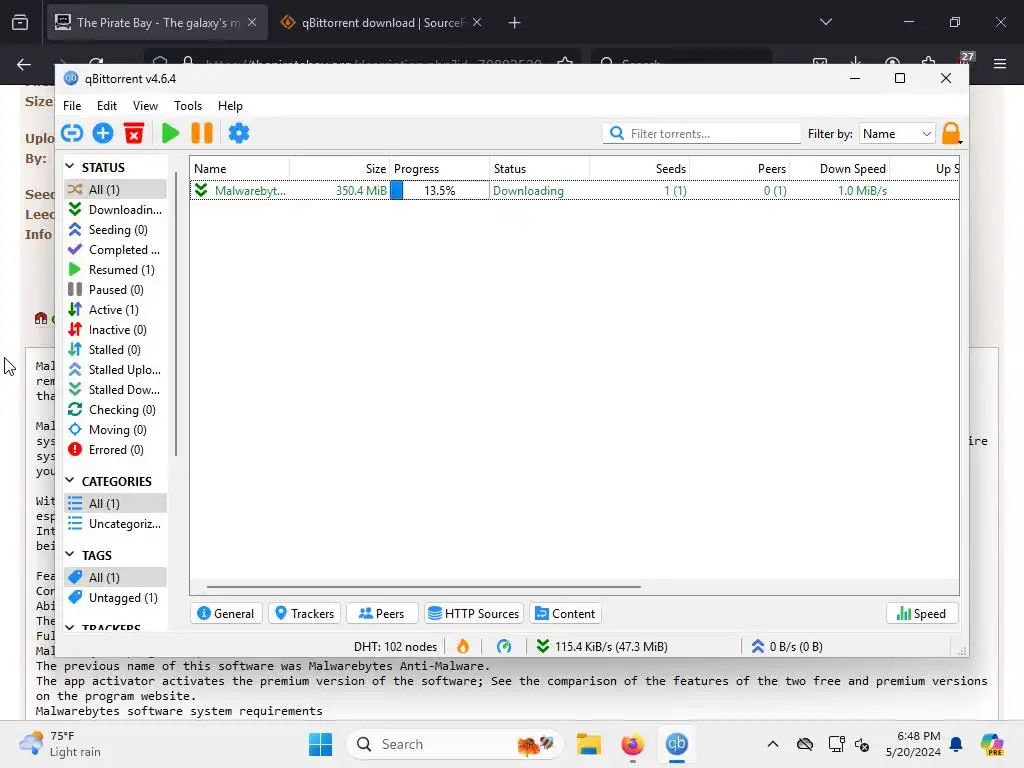Screen dimensions: 1024x768
Task: Open the Edit menu
Action: tap(106, 106)
